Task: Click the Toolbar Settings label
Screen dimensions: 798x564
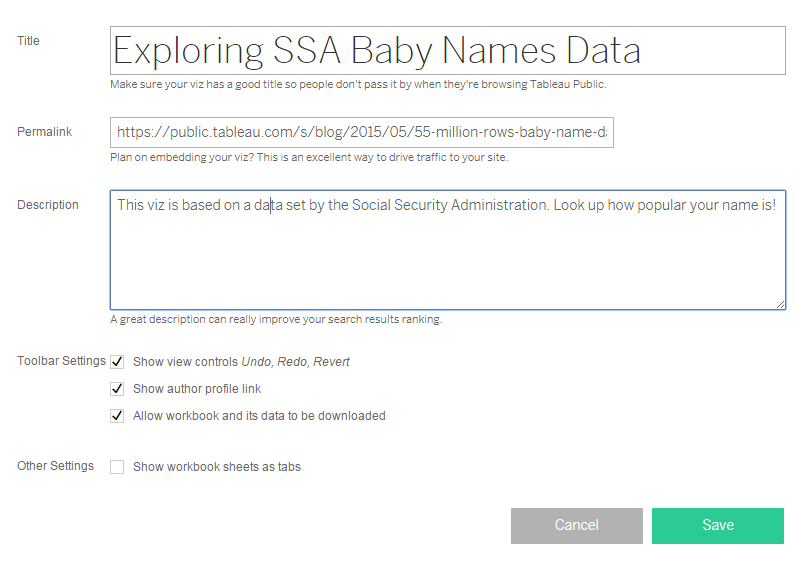Action: 61,361
